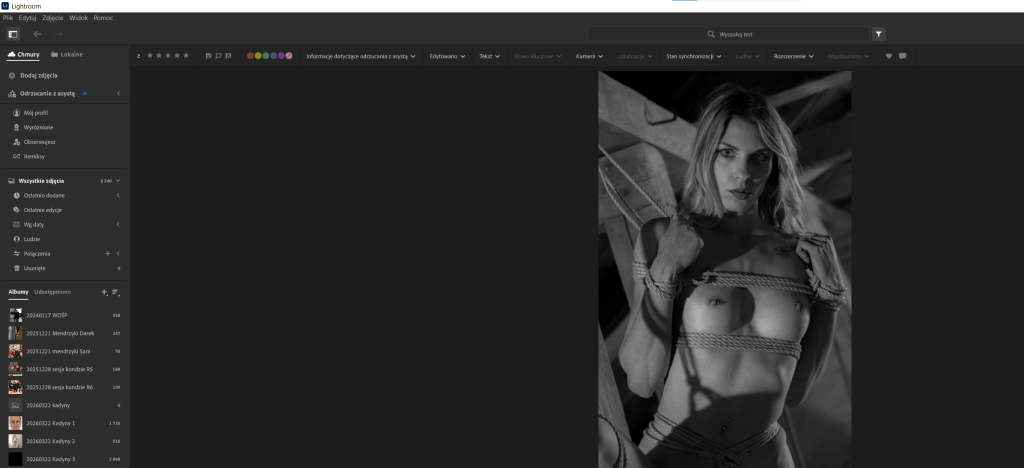Open the 20260322 Kadyny 1 album
Image resolution: width=1024 pixels, height=468 pixels.
click(64, 423)
